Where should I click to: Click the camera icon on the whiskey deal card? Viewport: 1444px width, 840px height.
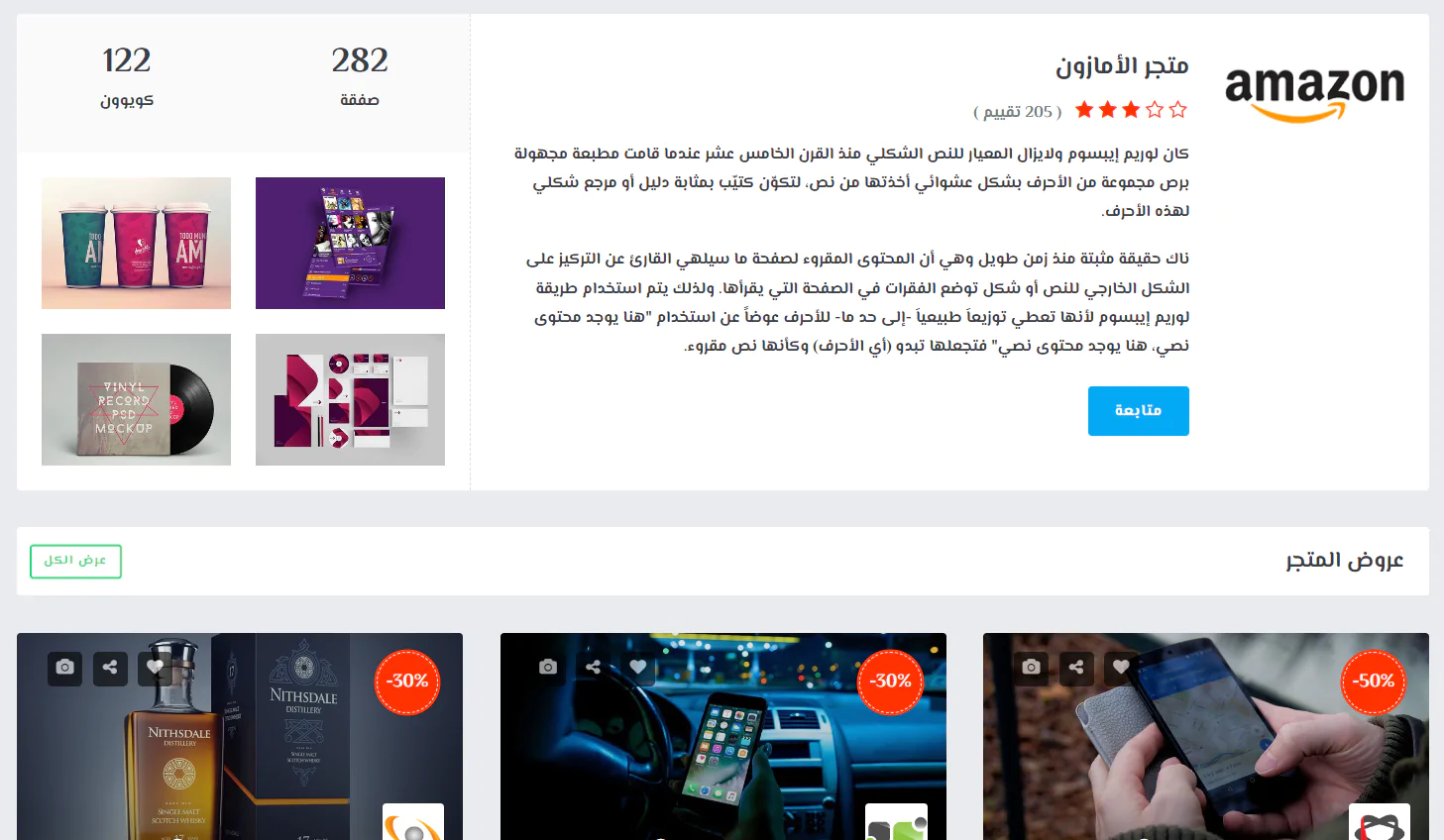click(65, 668)
